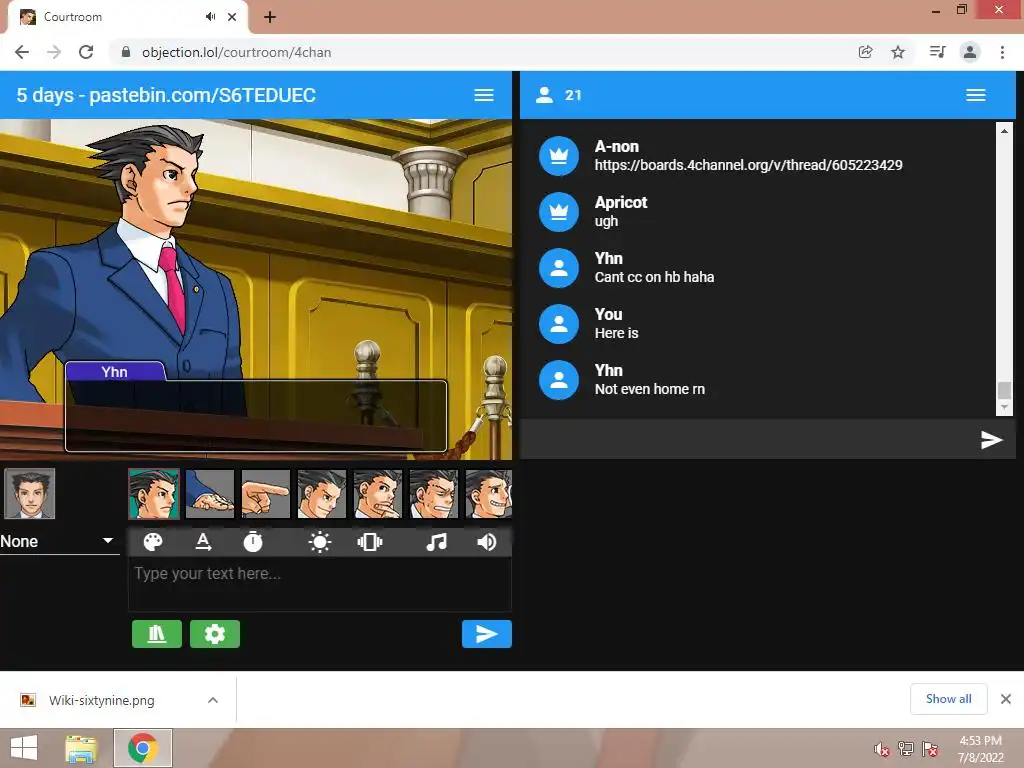View site security lock info
1024x768 pixels.
pyautogui.click(x=126, y=52)
